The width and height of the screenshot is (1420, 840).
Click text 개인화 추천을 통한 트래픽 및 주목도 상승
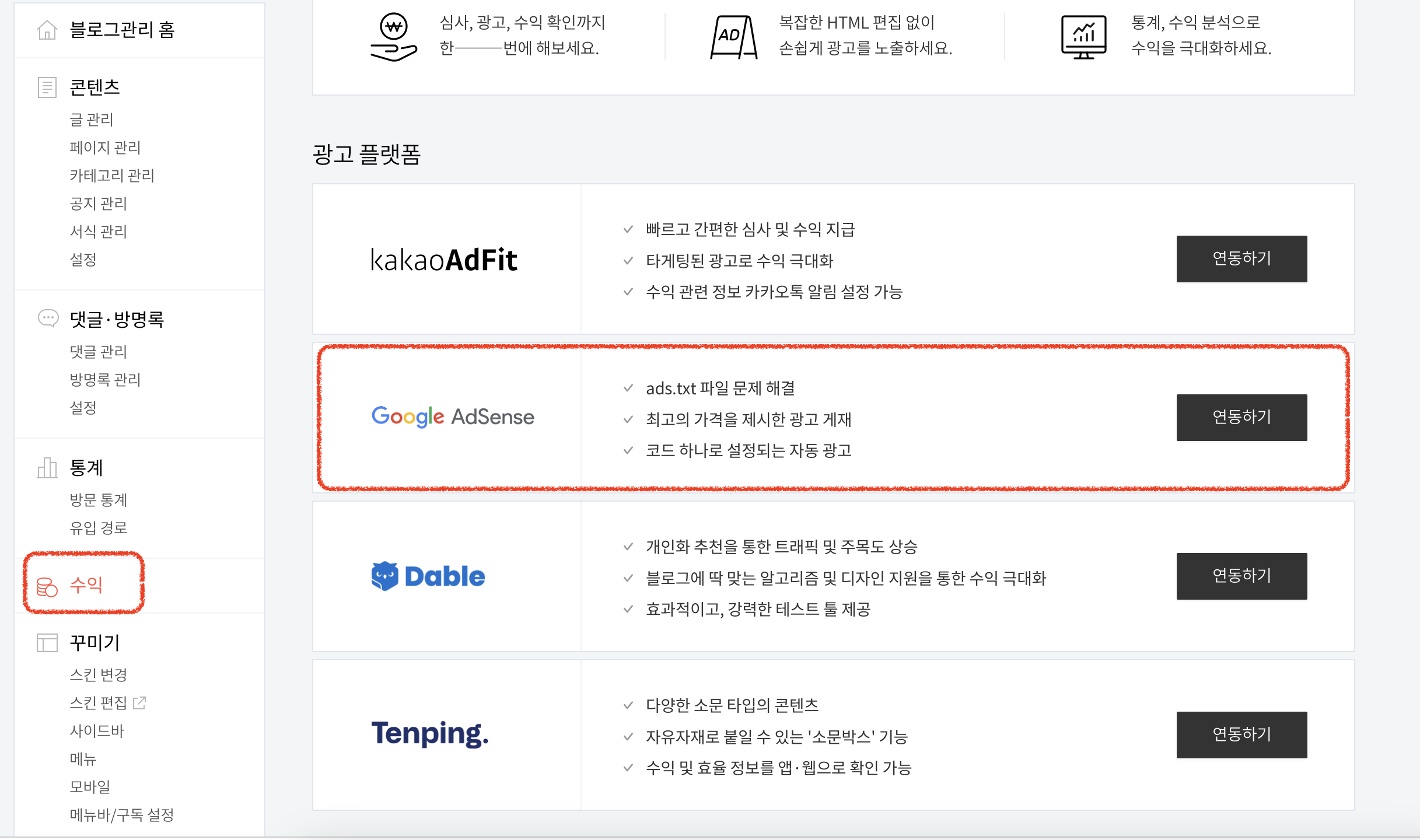coord(782,547)
